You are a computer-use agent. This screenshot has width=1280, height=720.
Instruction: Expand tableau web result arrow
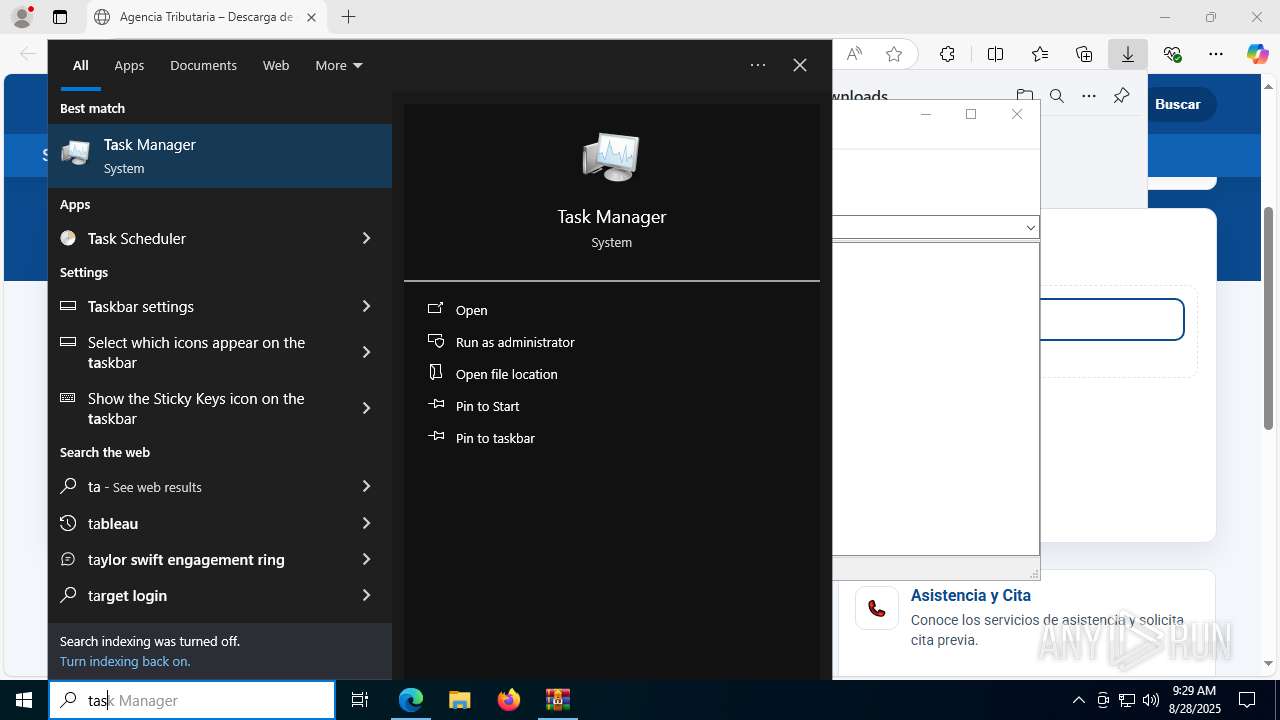(366, 523)
